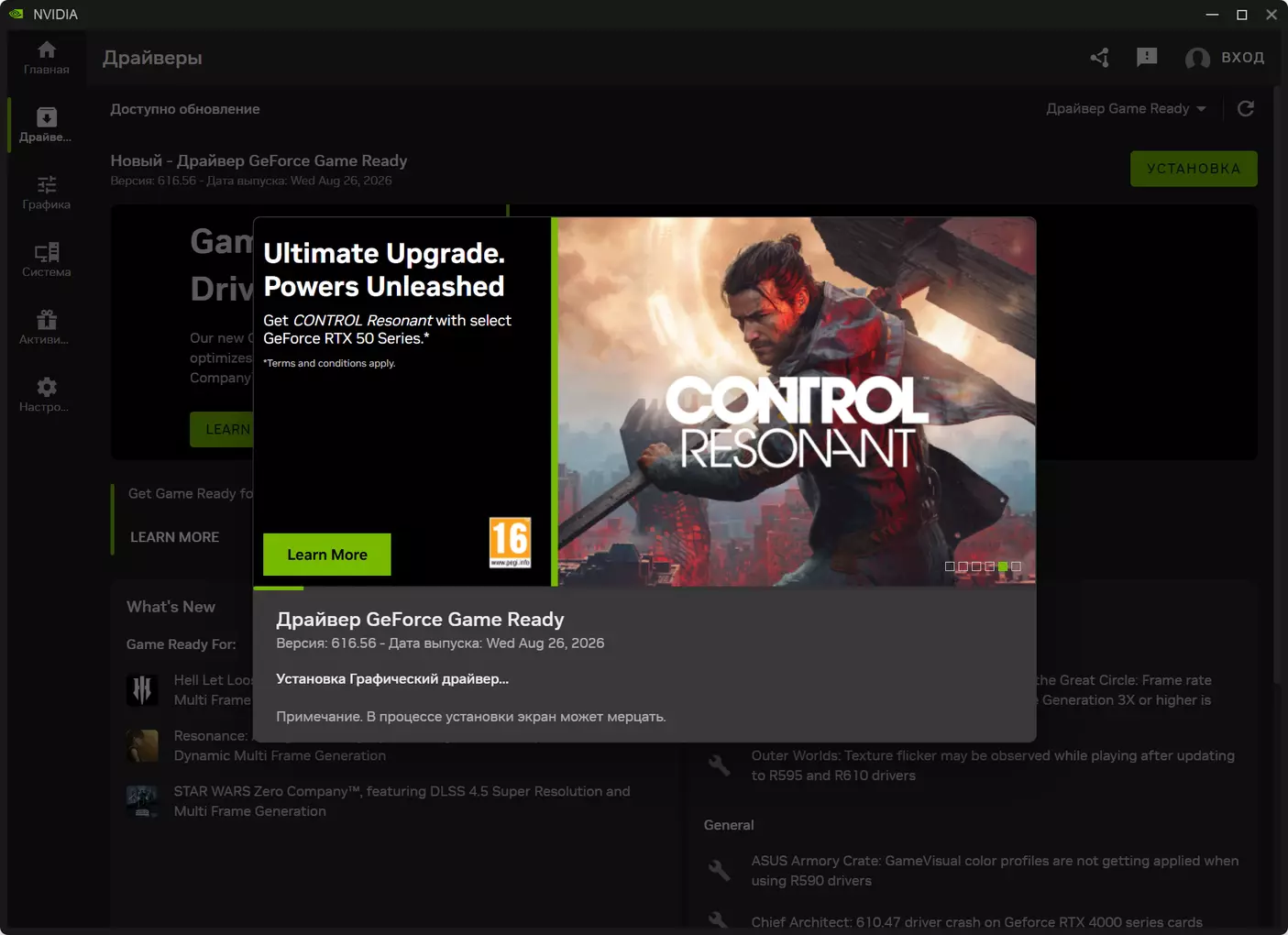Click 'Новый - Драйвер GeForce Game Ready' title
Viewport: 1288px width, 935px height.
tap(259, 160)
